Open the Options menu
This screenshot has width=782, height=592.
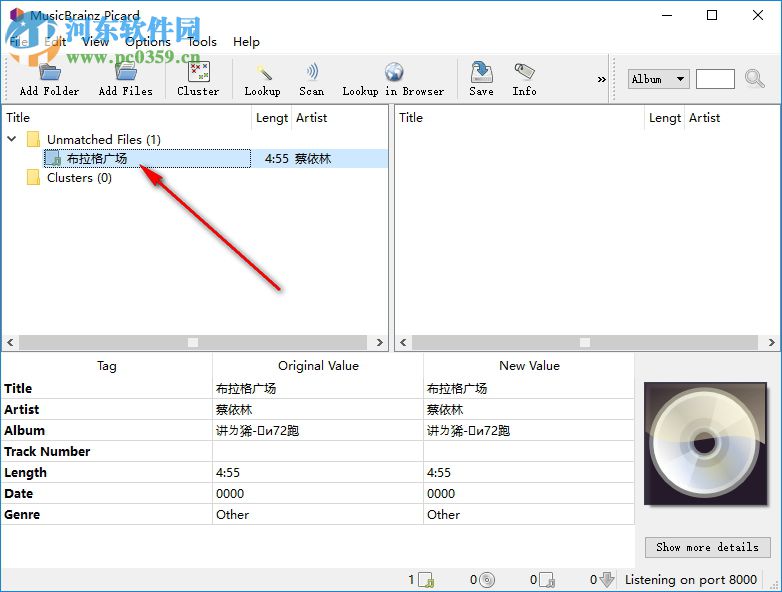(148, 42)
